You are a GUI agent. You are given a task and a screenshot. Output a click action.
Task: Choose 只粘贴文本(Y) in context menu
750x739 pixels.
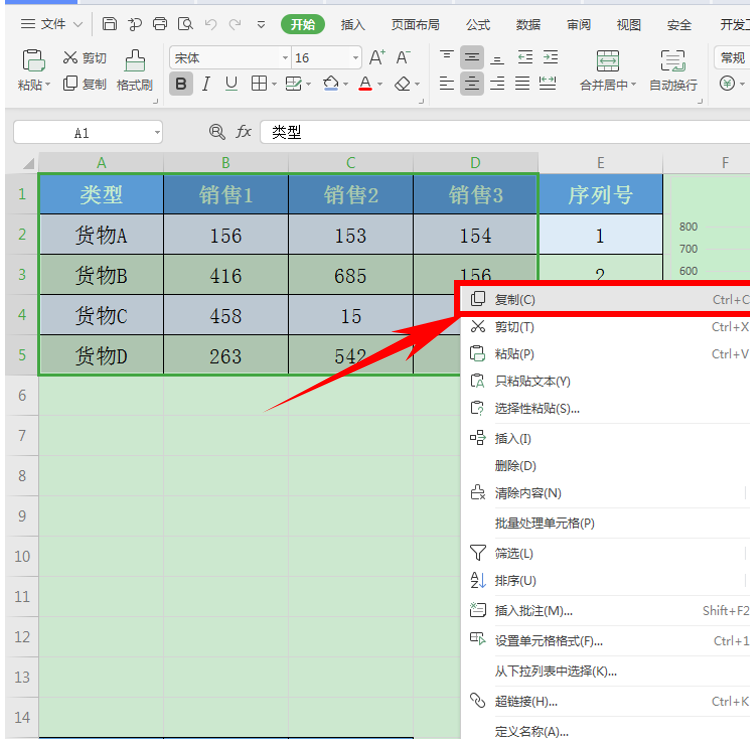606,381
